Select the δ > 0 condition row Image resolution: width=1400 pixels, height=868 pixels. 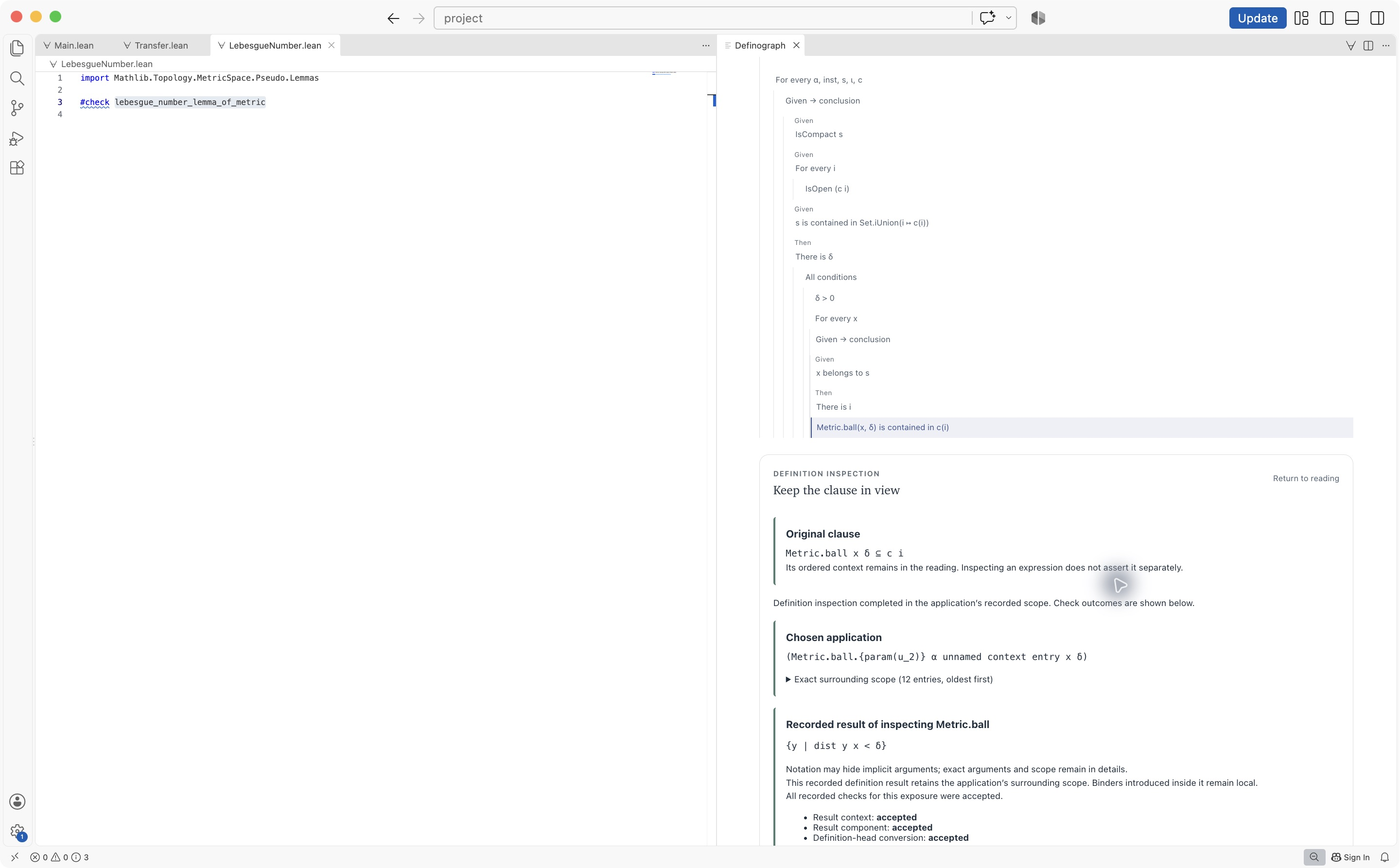click(x=824, y=298)
